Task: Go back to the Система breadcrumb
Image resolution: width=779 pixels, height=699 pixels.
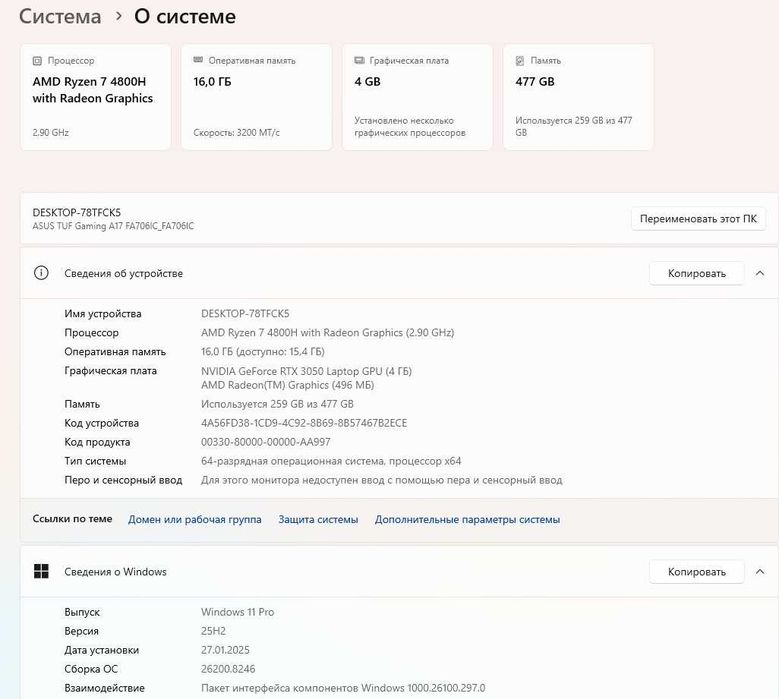Action: point(60,16)
